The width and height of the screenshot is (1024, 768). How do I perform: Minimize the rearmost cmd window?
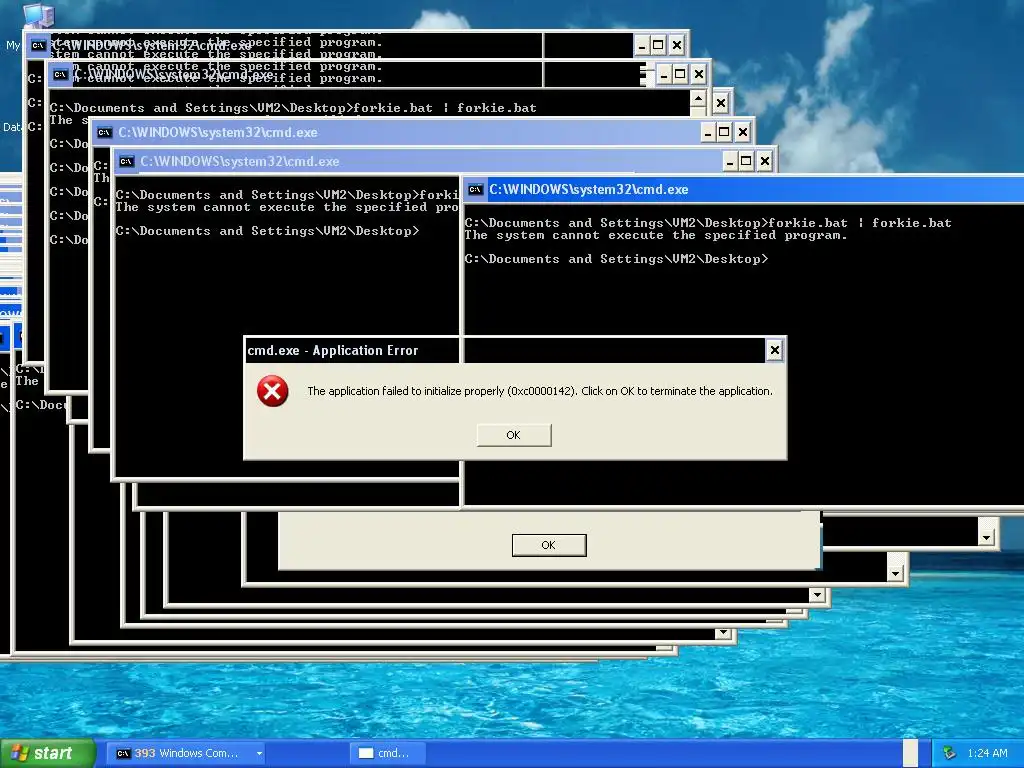pos(643,46)
